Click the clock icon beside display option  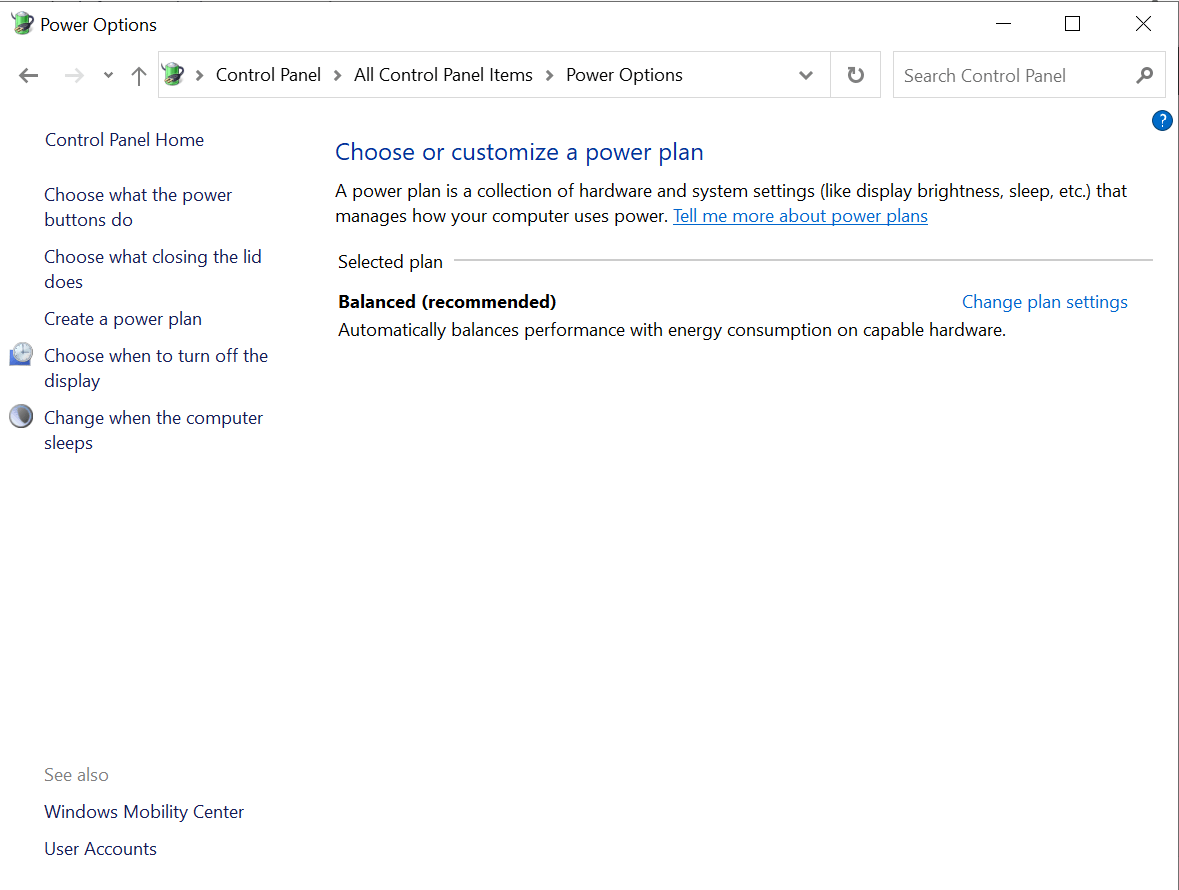(21, 355)
